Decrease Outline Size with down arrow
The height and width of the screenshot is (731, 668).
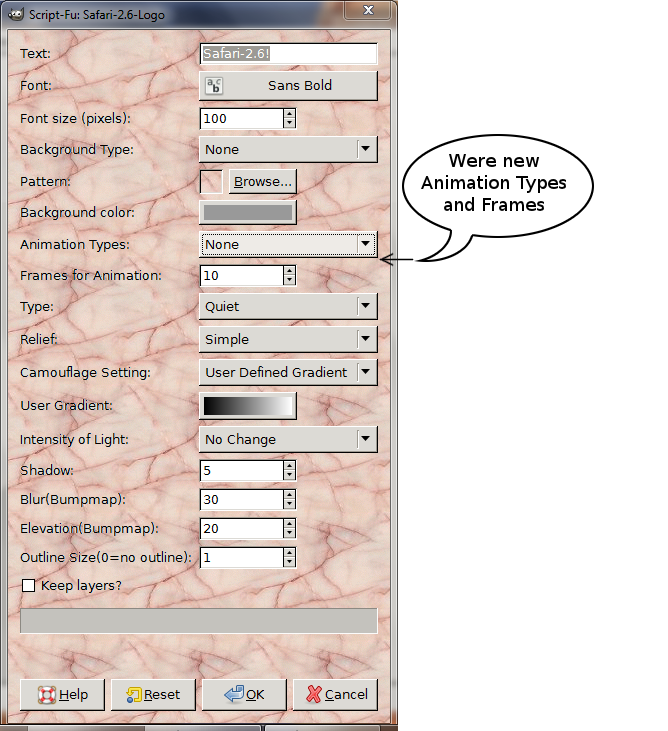[289, 563]
